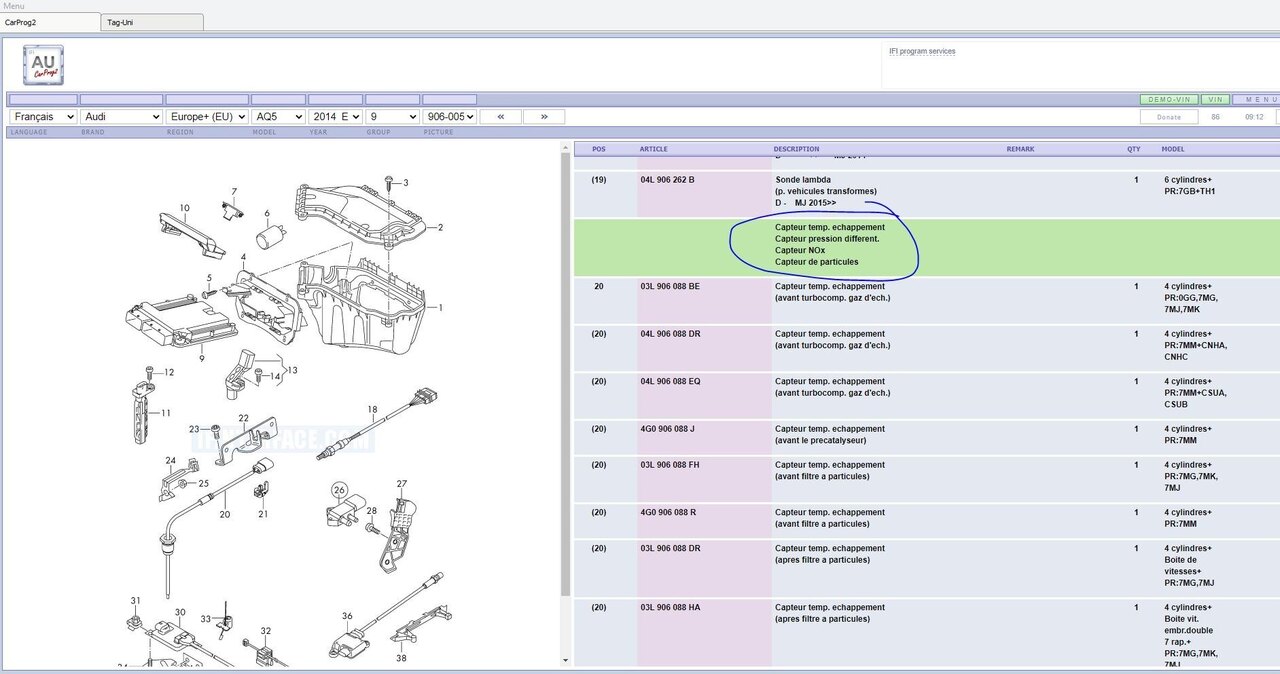This screenshot has height=674, width=1280.
Task: Open the Region dropdown showing Europe+ (EU)
Action: (x=207, y=117)
